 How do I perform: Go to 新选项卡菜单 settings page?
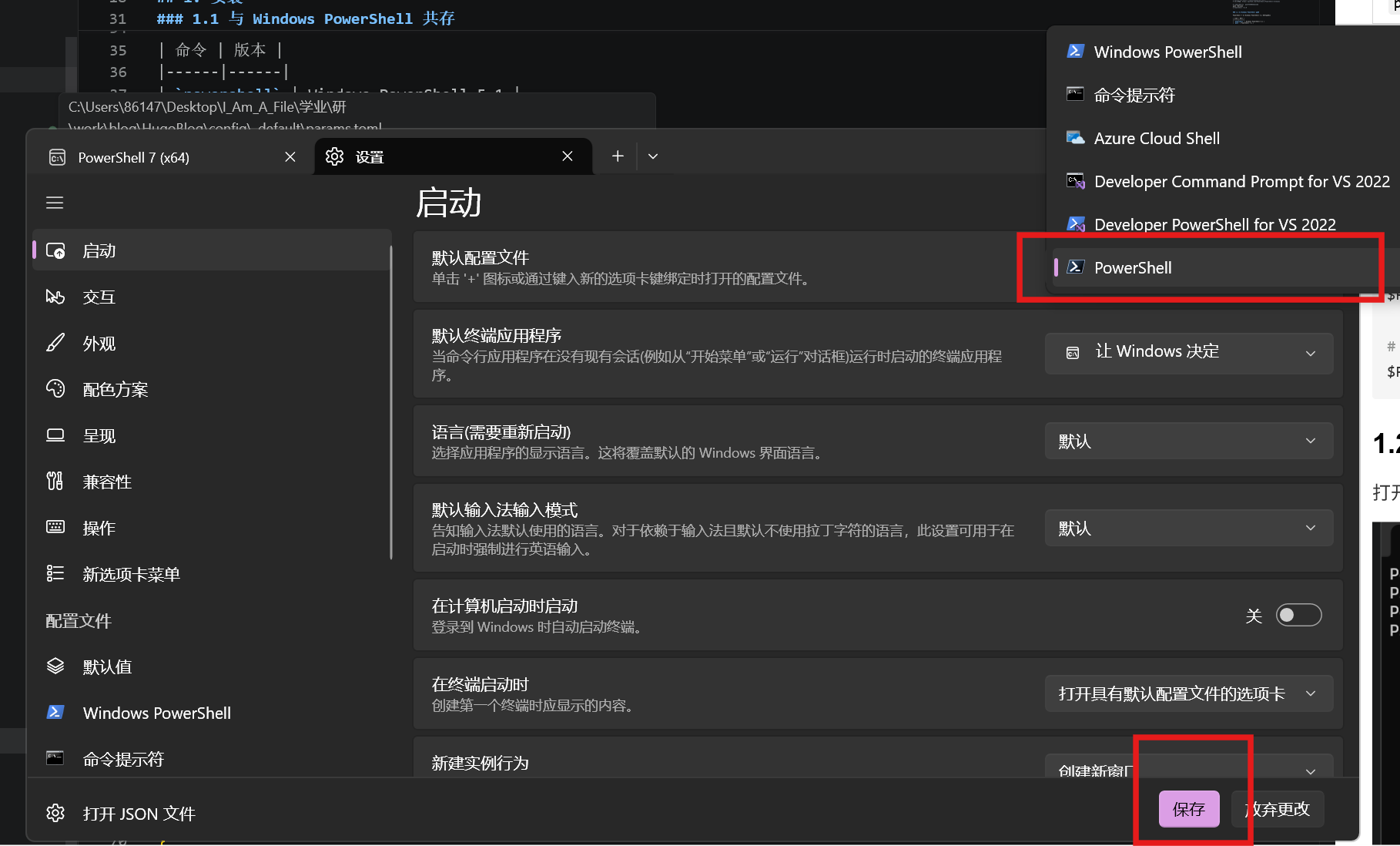coord(212,574)
